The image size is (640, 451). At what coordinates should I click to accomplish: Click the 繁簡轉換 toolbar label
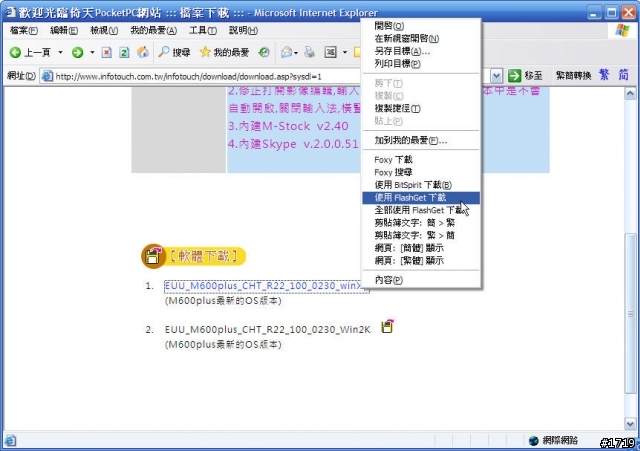(x=573, y=76)
